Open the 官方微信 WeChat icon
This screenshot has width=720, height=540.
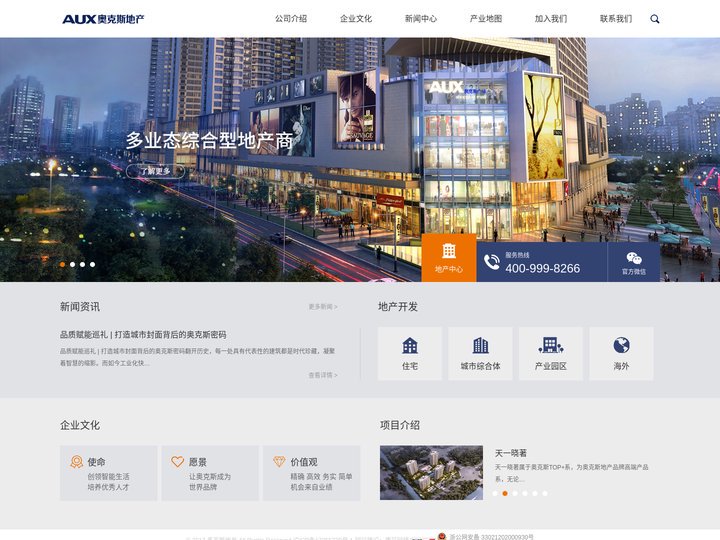634,258
